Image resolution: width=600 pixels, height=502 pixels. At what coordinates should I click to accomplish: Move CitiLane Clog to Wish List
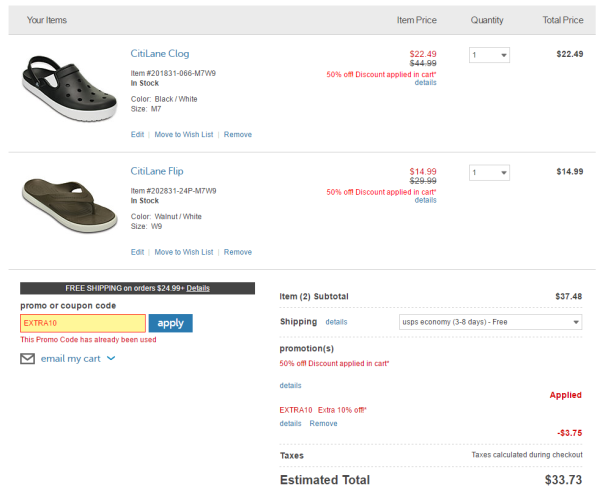coord(184,134)
